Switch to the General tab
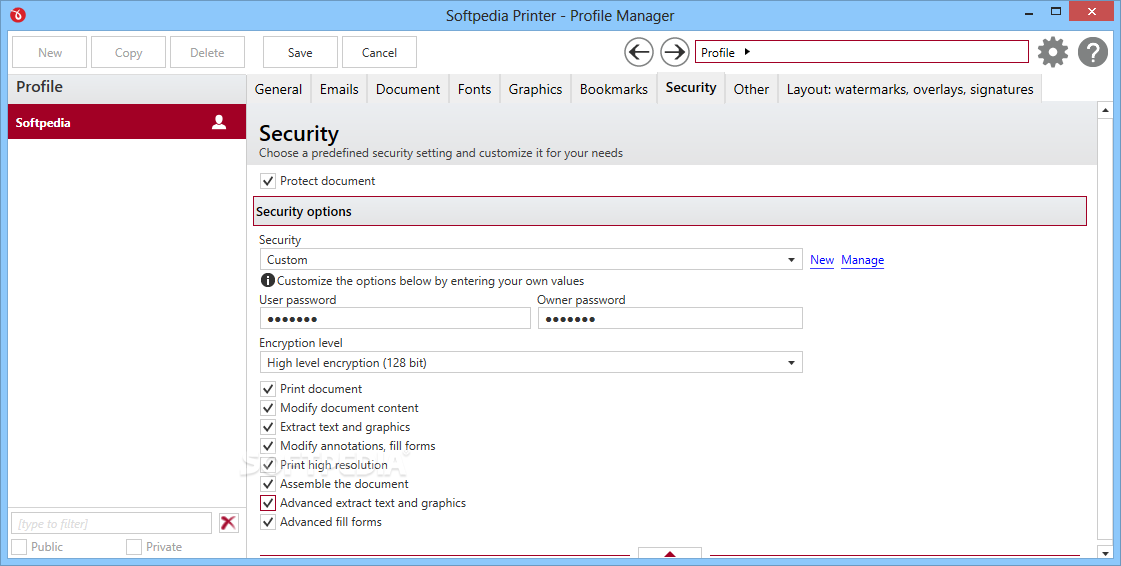Image resolution: width=1121 pixels, height=566 pixels. coord(278,89)
